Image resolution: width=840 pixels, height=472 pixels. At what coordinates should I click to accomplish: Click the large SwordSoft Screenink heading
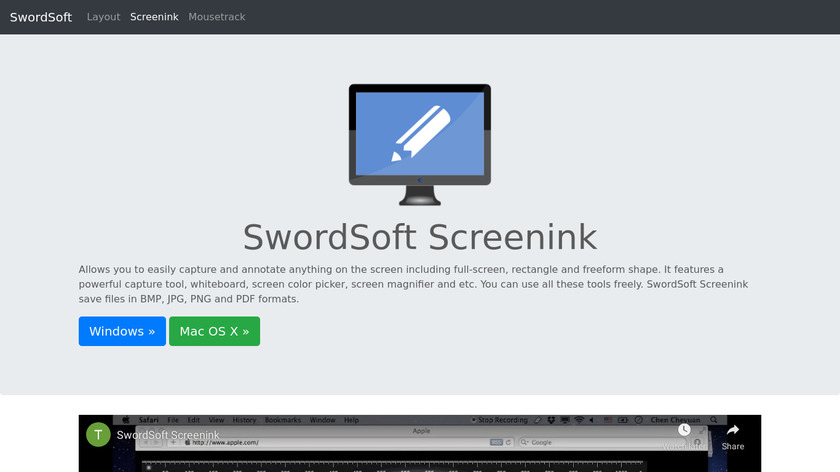[419, 237]
